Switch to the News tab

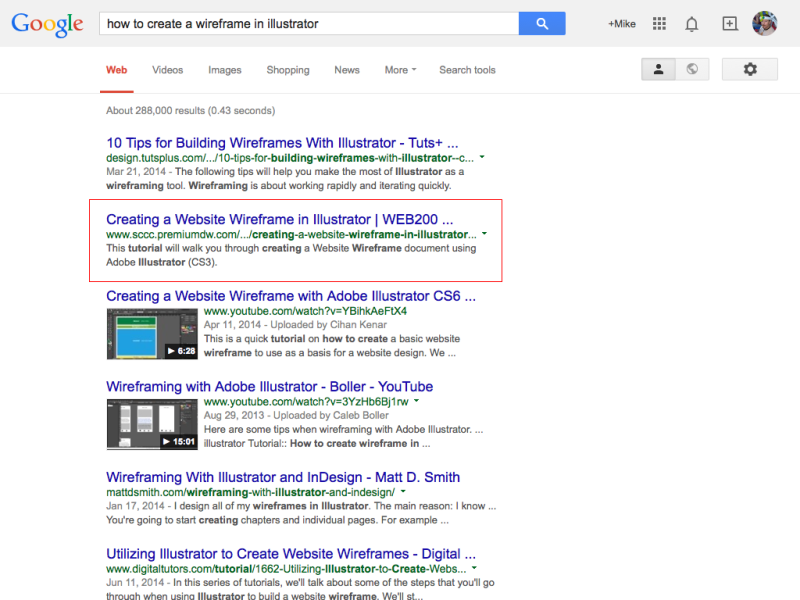pyautogui.click(x=347, y=70)
